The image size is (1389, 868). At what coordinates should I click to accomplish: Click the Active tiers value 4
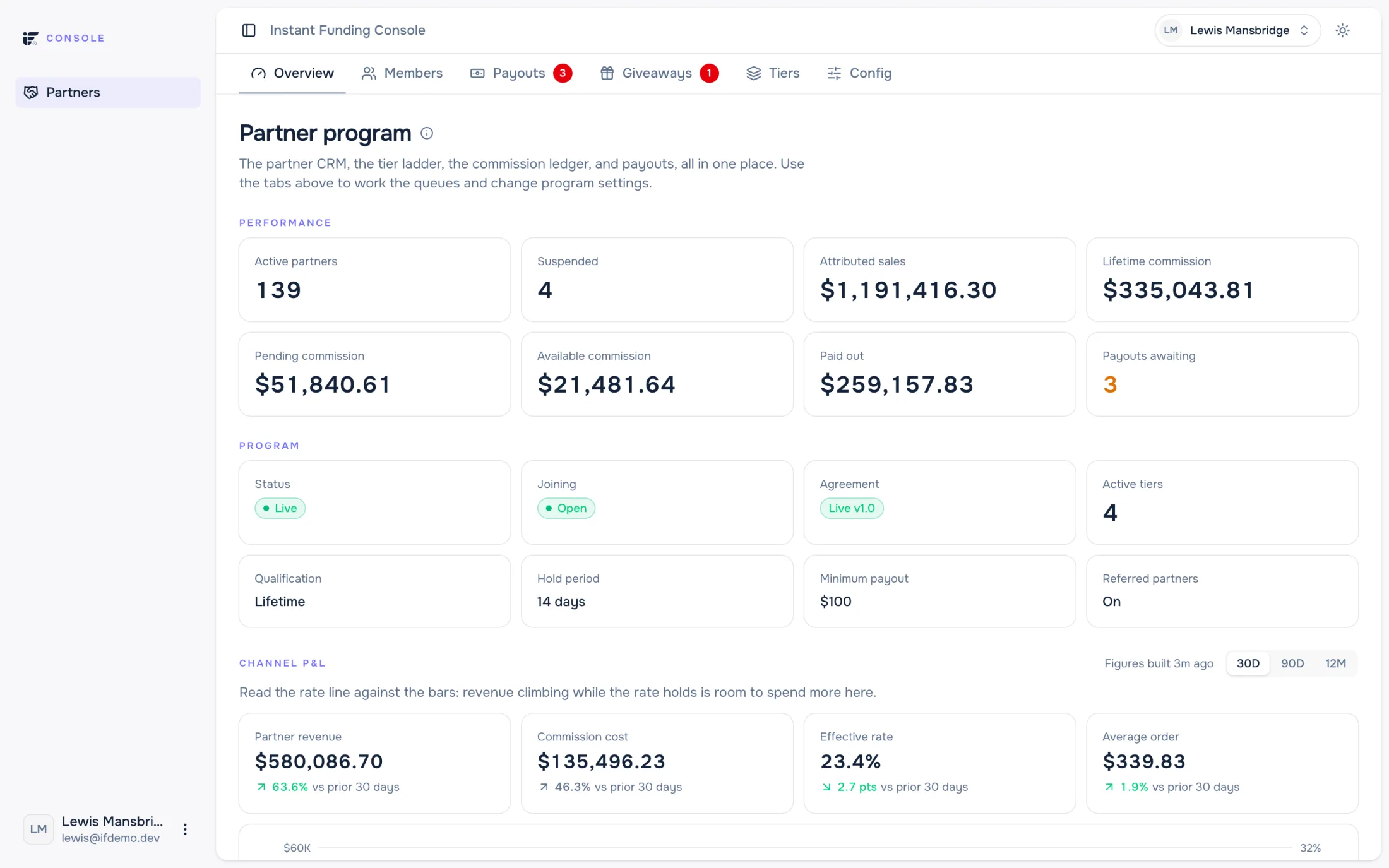pyautogui.click(x=1110, y=513)
